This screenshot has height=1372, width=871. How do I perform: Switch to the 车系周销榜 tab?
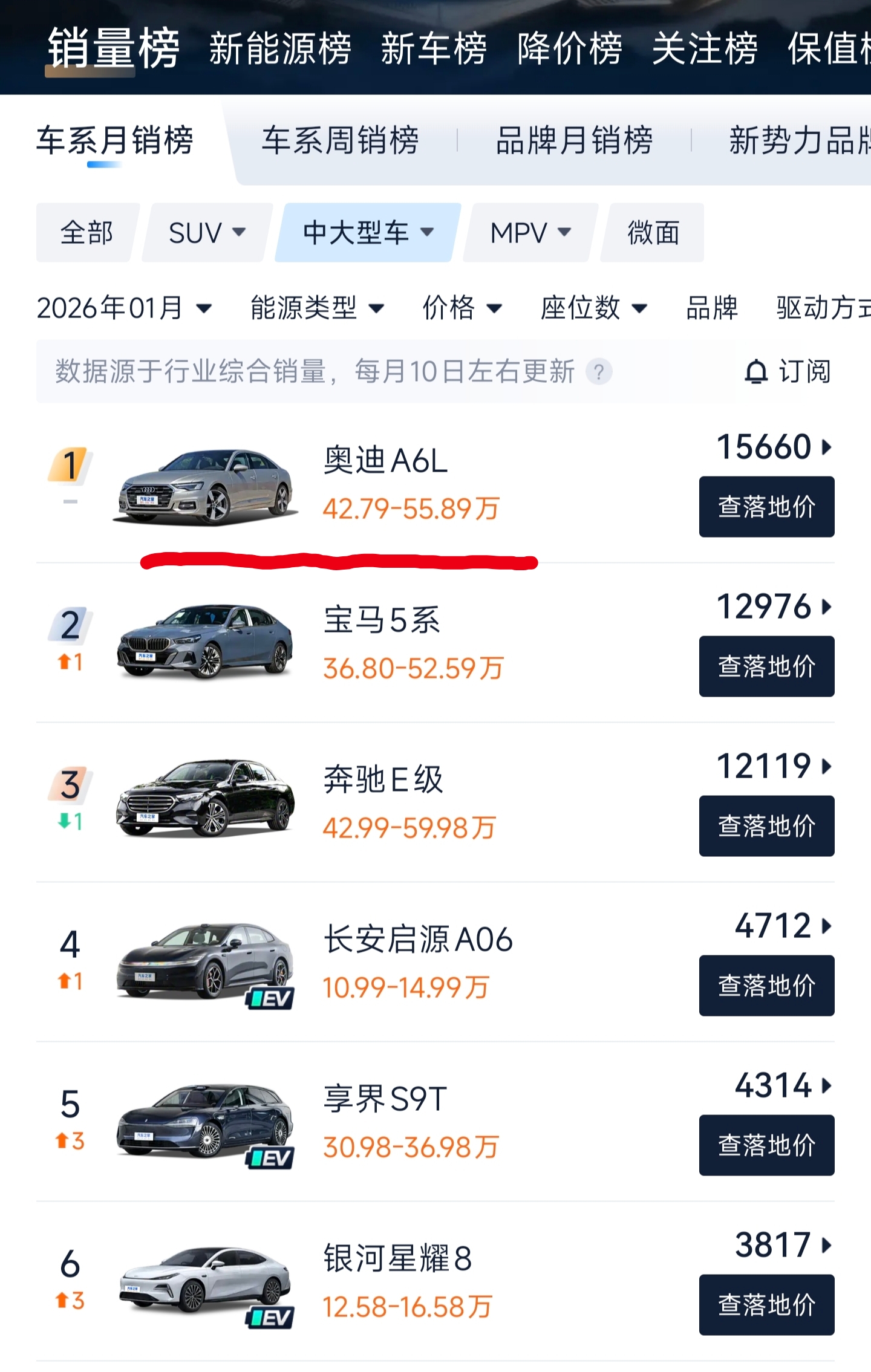(x=340, y=140)
